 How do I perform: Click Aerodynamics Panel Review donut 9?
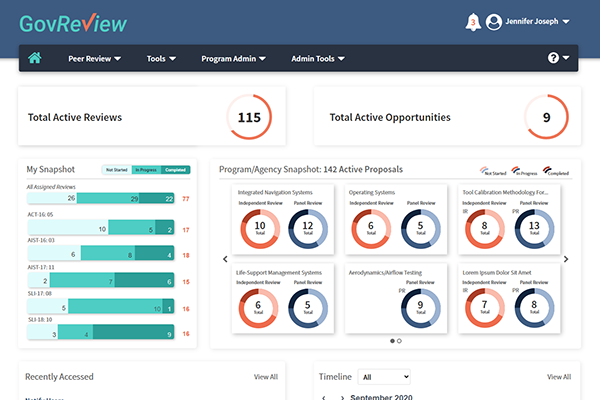click(x=421, y=308)
